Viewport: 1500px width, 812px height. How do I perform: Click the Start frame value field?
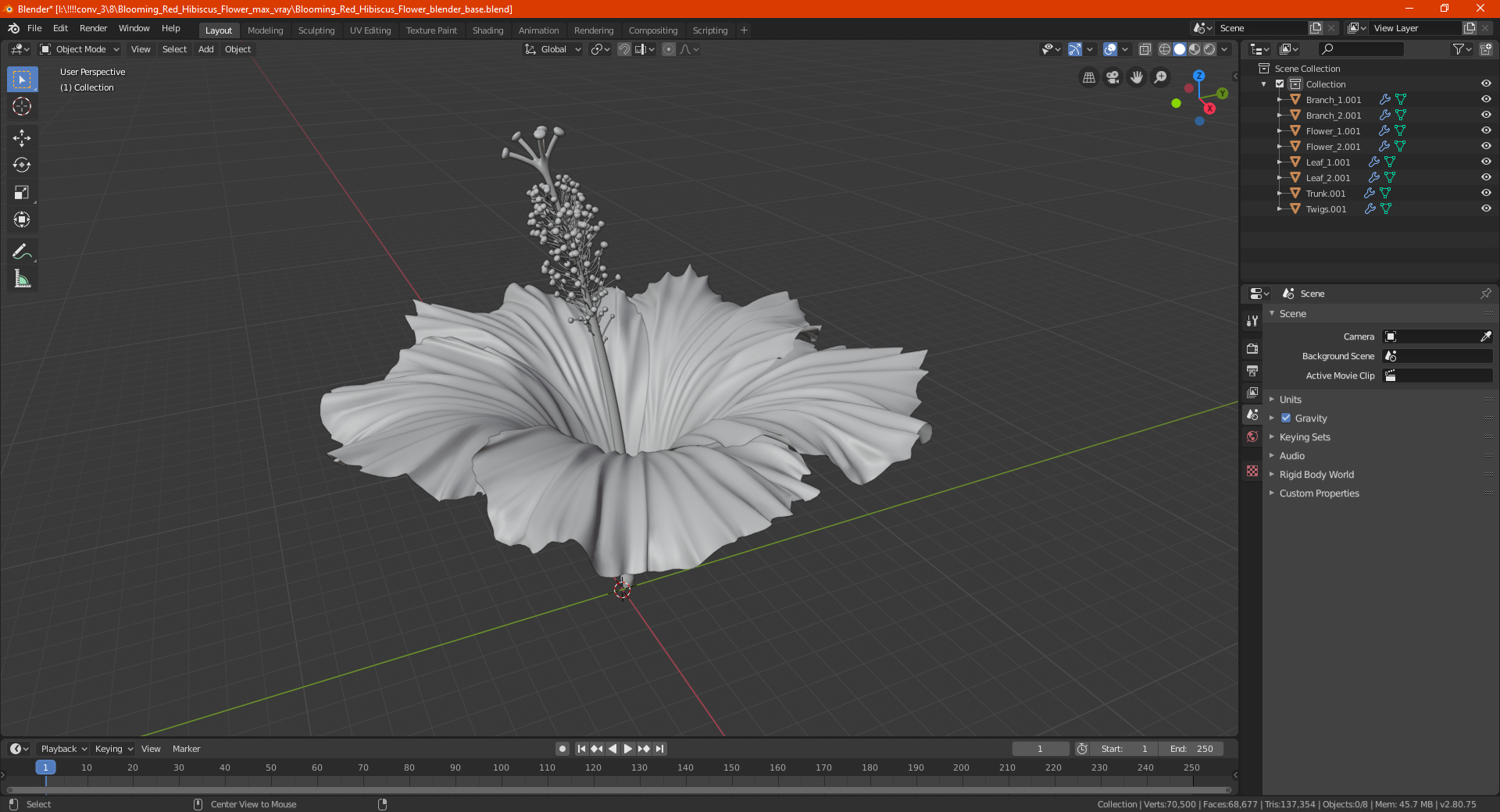pyautogui.click(x=1124, y=749)
